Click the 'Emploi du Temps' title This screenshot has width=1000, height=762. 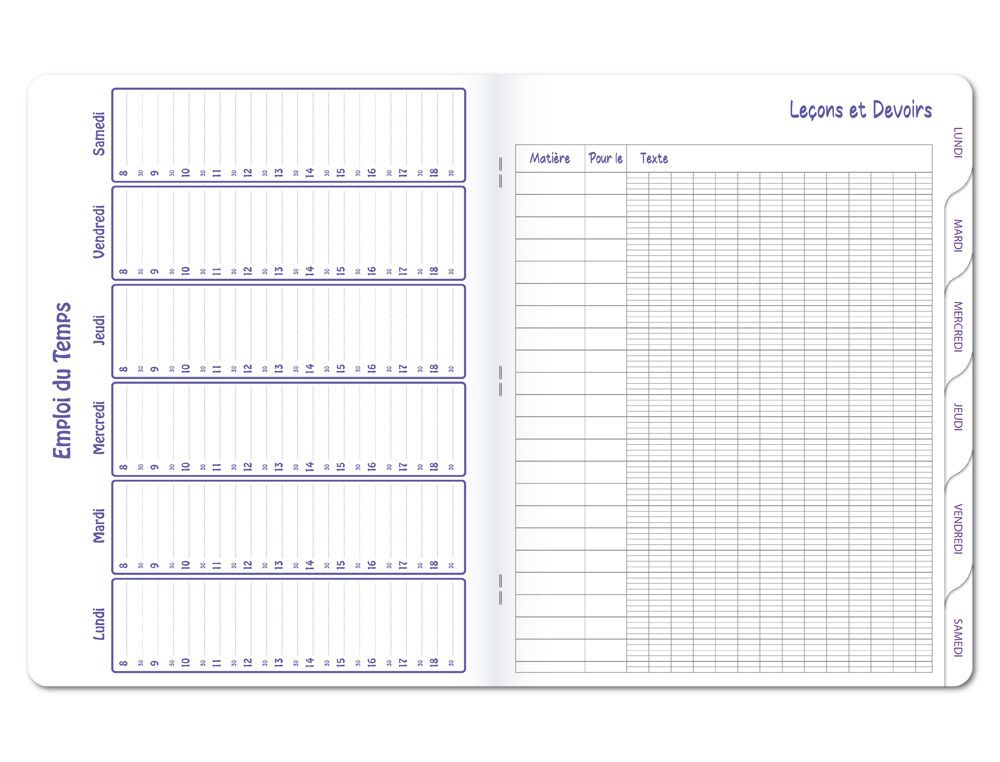62,381
